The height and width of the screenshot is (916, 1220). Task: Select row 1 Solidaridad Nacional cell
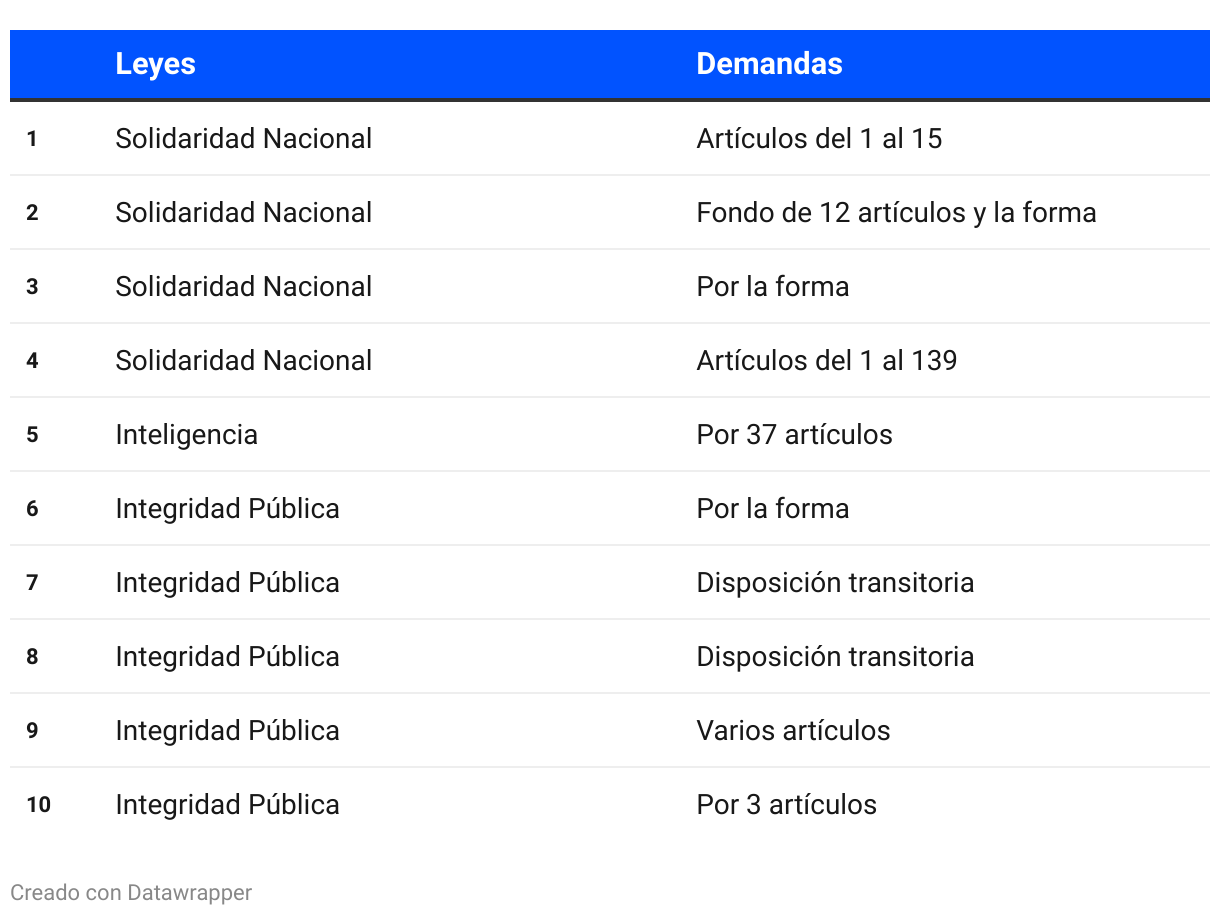(243, 138)
